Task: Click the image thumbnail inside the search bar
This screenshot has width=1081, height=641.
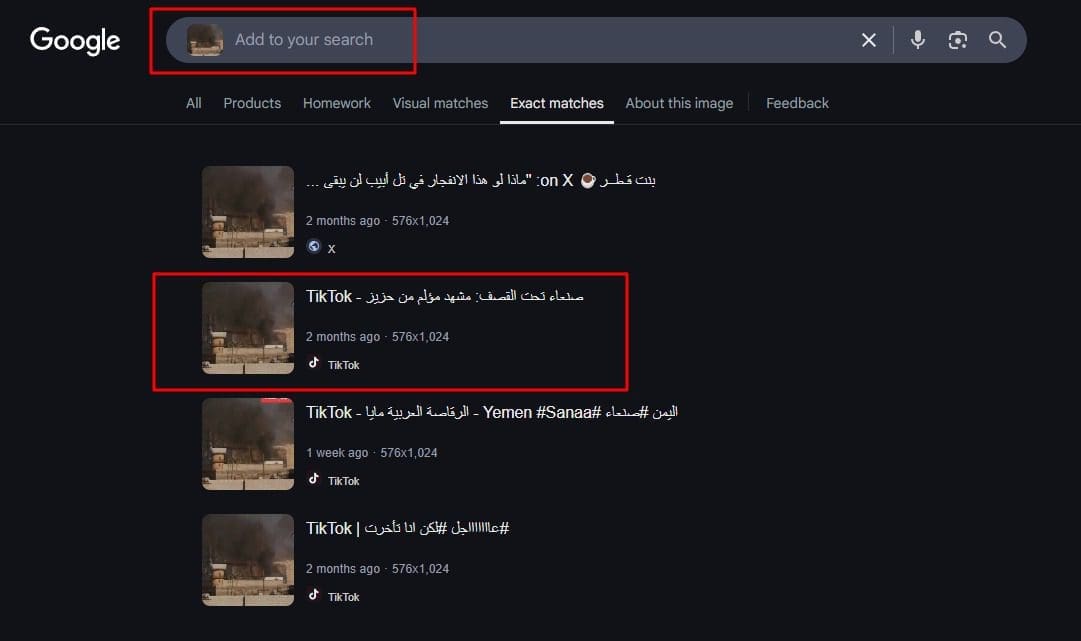Action: [205, 40]
